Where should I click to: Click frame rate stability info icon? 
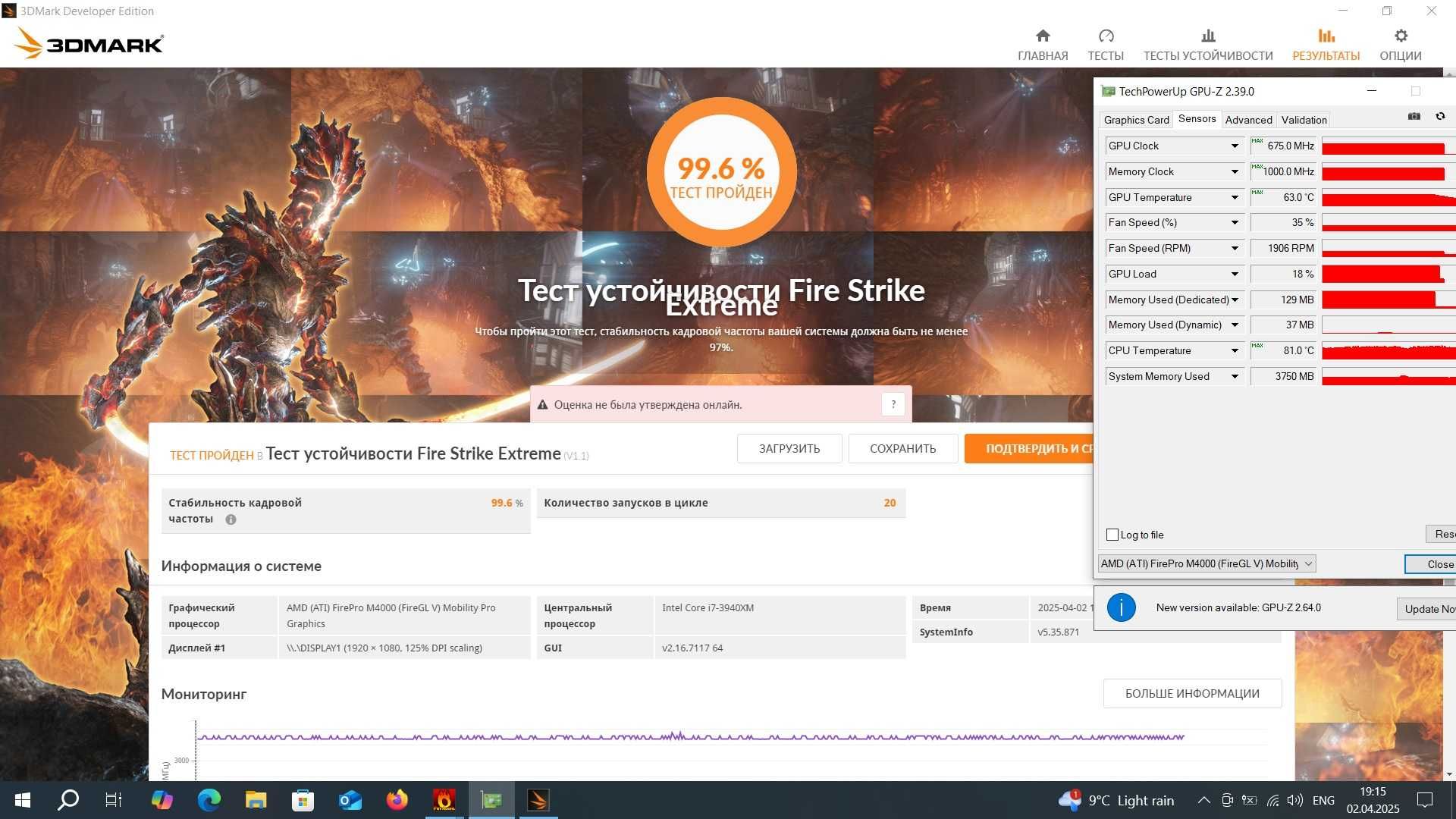[231, 519]
